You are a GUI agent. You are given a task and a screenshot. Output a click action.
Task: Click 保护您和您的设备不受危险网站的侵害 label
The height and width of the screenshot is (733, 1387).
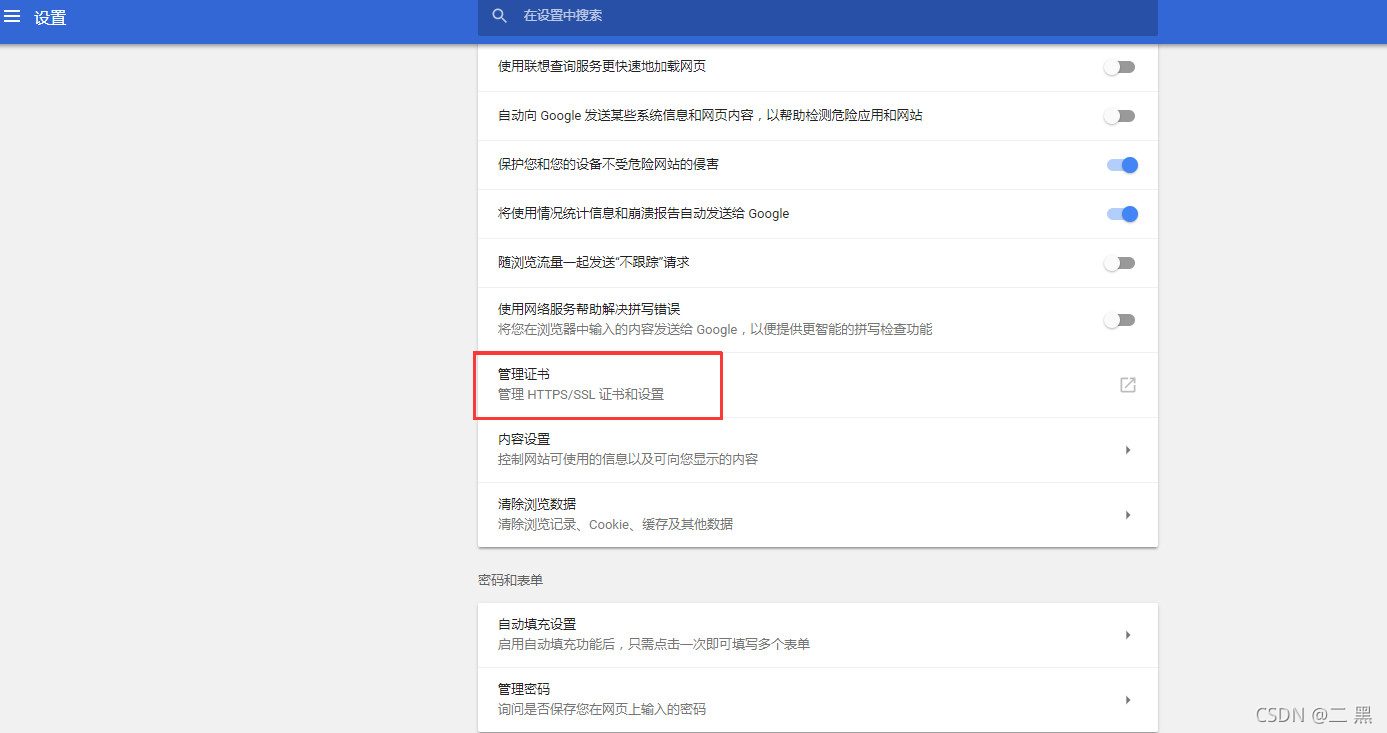coord(608,164)
